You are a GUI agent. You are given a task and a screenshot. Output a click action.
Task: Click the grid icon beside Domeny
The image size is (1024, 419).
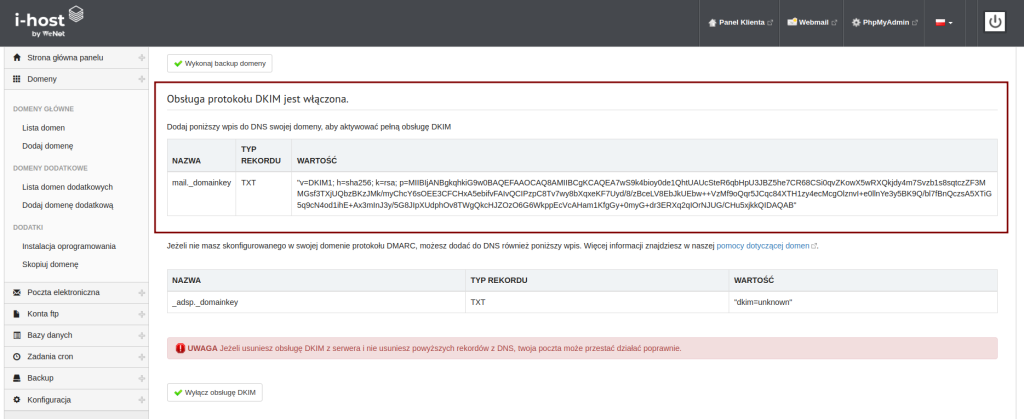(17, 78)
